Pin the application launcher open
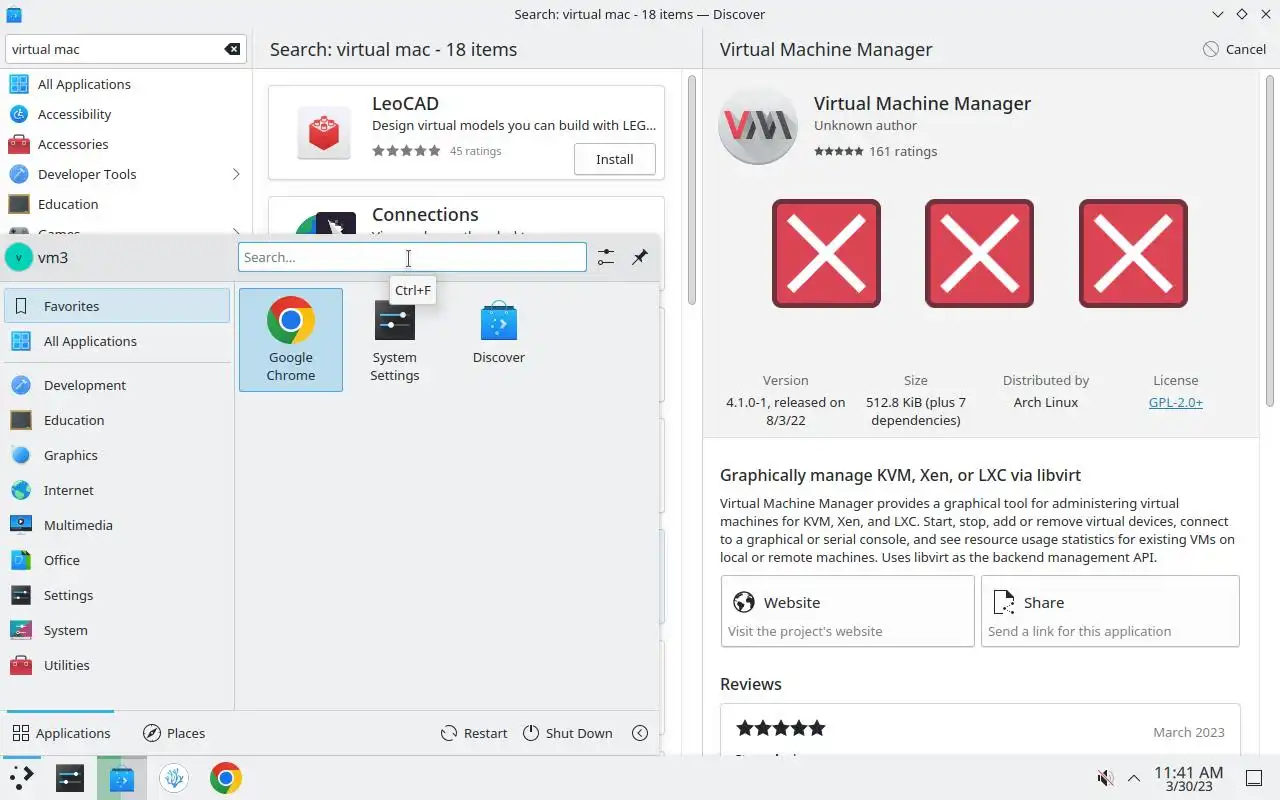Screen dimensions: 1280x800 pyautogui.click(x=640, y=258)
